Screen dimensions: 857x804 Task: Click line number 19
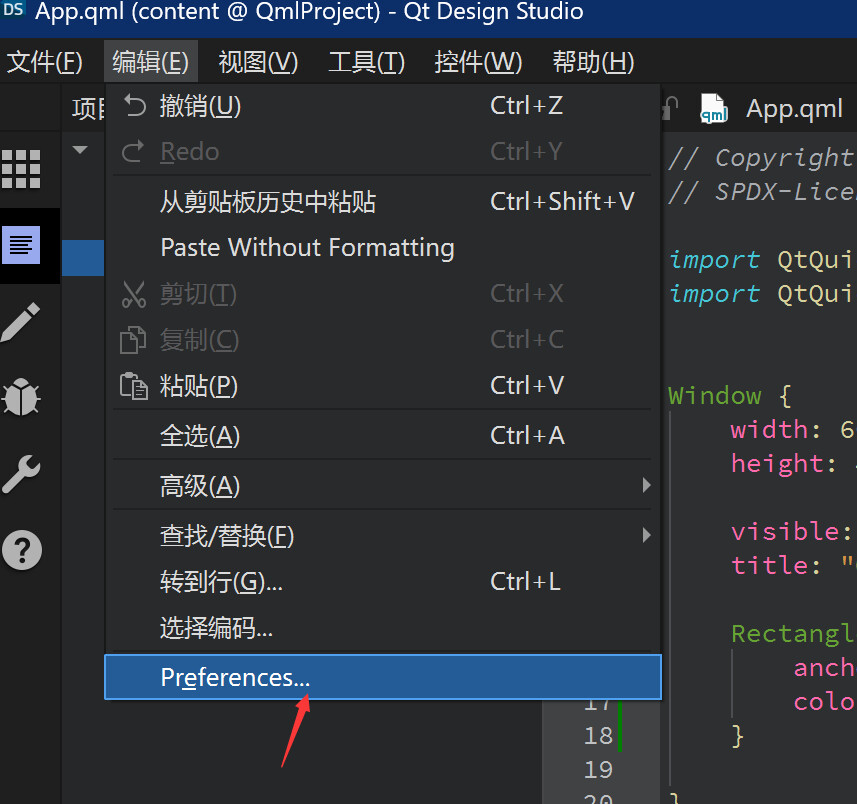coord(598,770)
